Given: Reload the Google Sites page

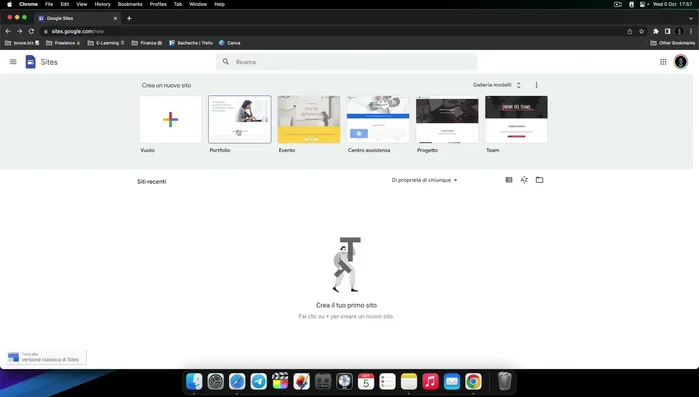Looking at the screenshot, I should [31, 31].
